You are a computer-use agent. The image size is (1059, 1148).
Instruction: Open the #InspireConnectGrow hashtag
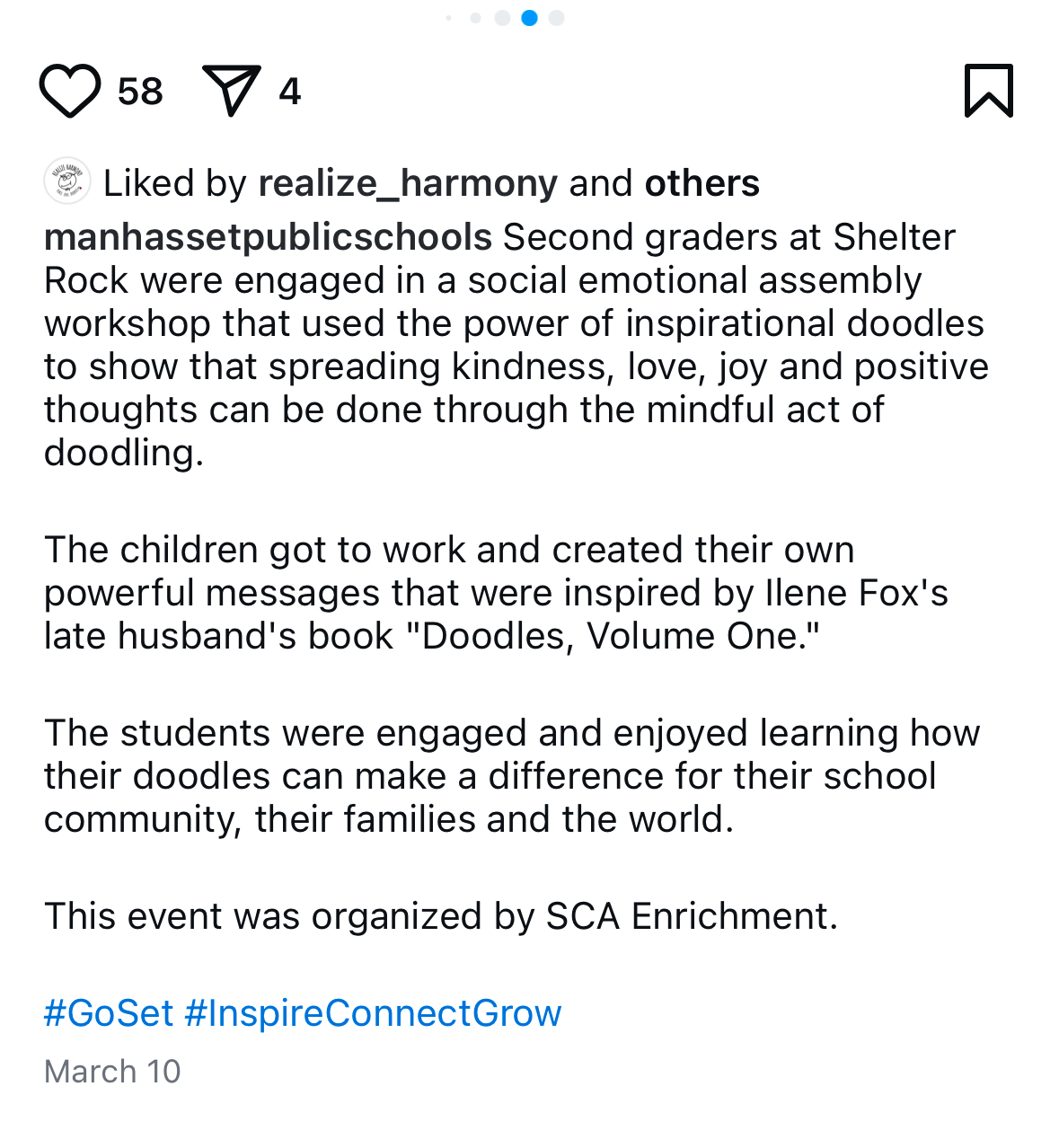(x=373, y=1013)
